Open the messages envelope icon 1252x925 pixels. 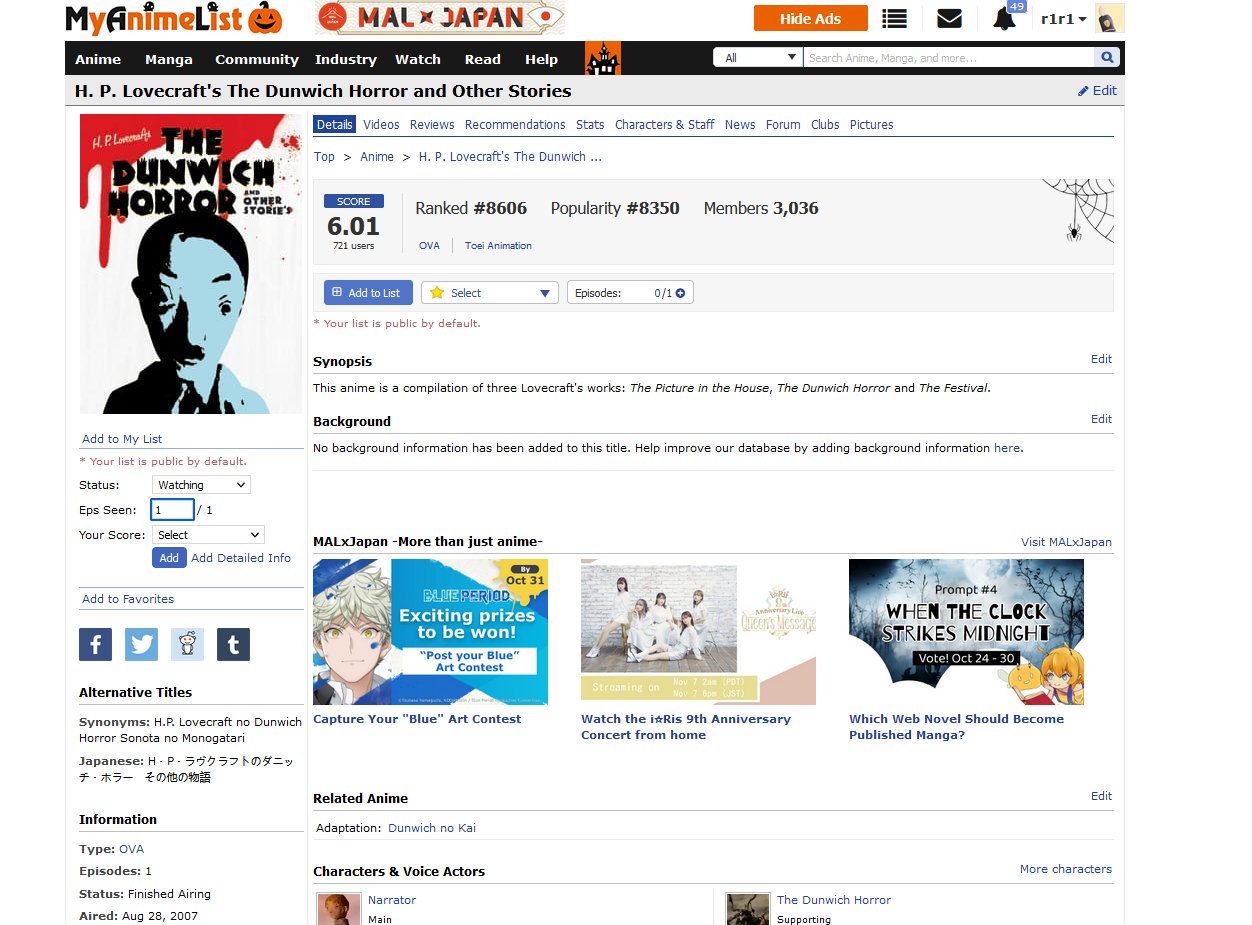pos(949,18)
